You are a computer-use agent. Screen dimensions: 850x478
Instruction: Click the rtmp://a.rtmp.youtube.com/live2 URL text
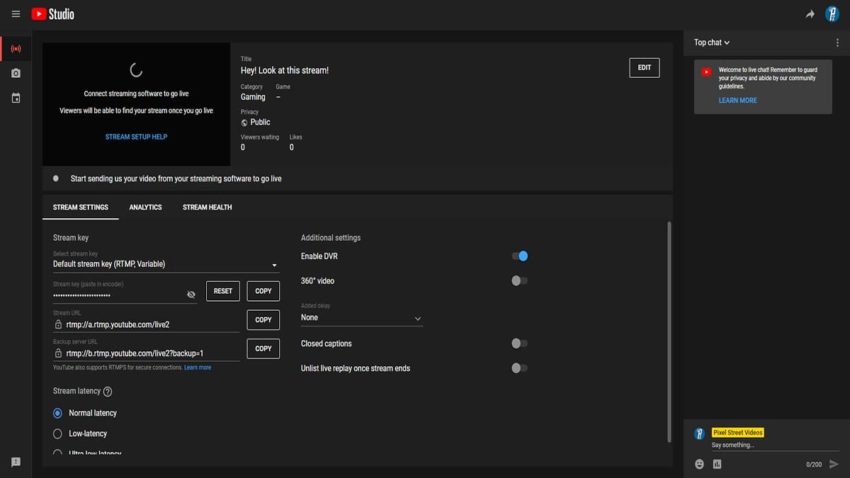pos(118,325)
